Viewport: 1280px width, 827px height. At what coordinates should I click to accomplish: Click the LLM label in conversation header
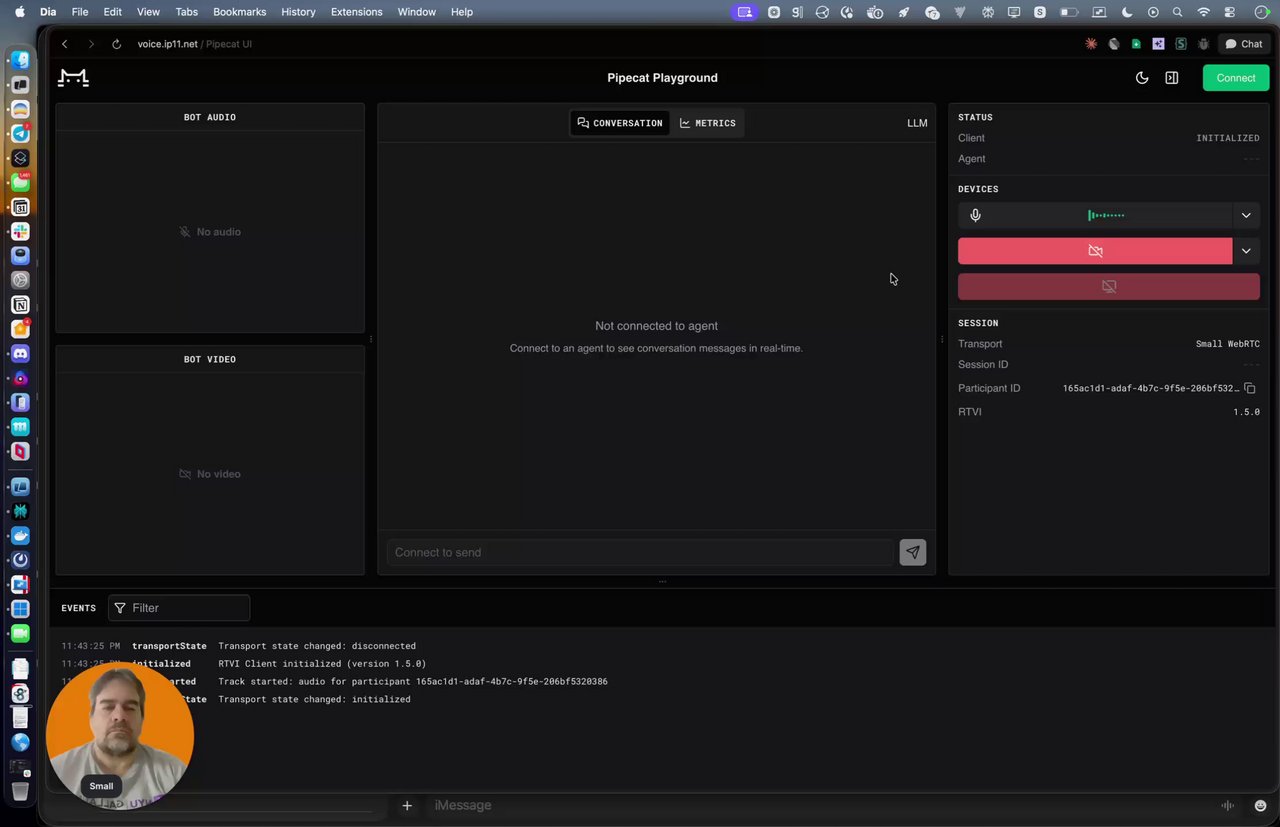tap(917, 123)
